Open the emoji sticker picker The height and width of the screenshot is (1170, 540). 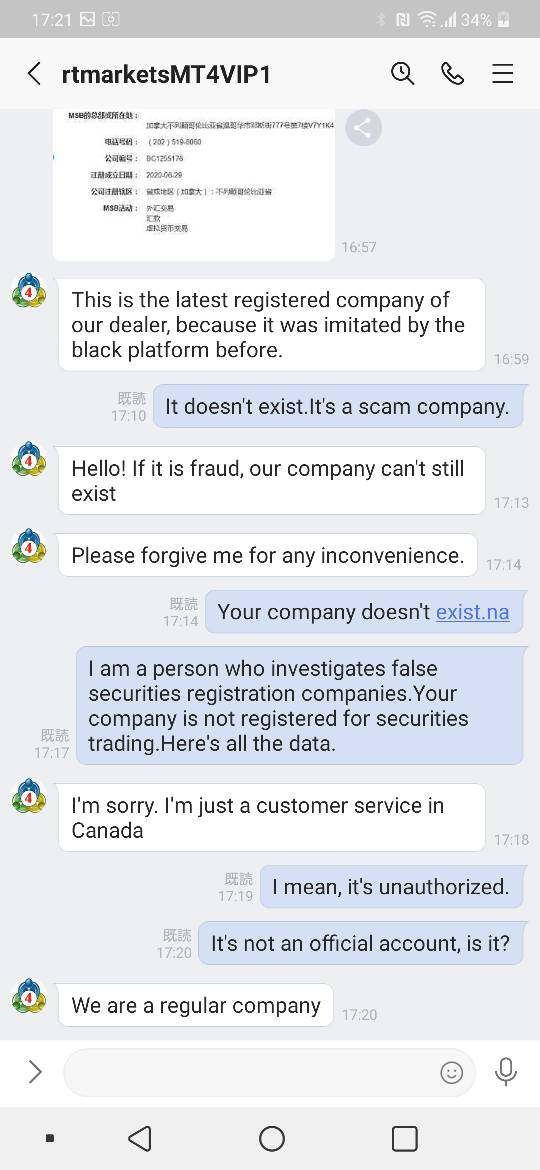(x=451, y=1073)
